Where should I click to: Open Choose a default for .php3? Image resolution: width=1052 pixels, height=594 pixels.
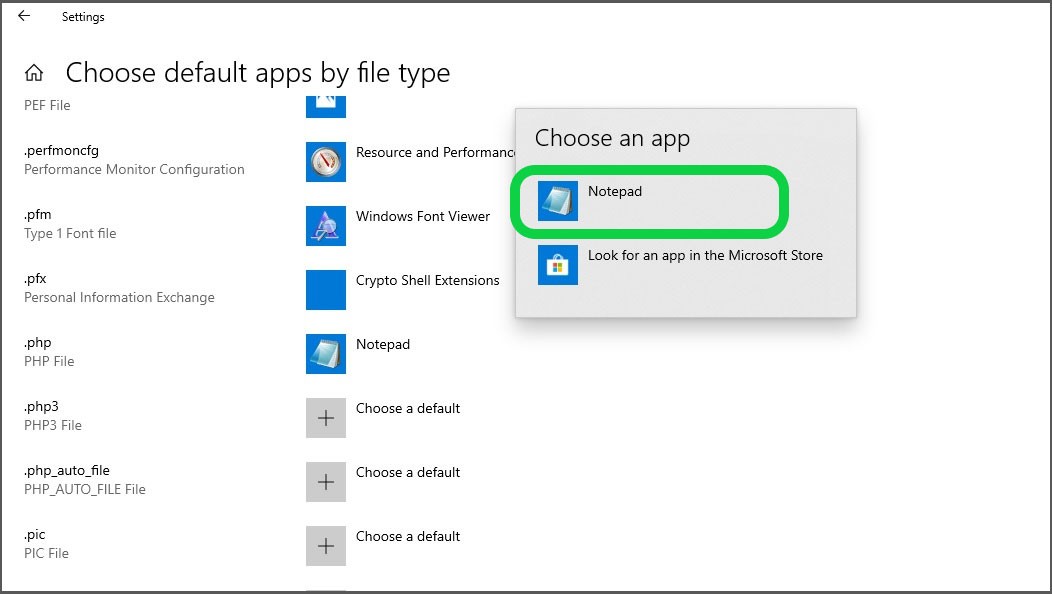[408, 408]
